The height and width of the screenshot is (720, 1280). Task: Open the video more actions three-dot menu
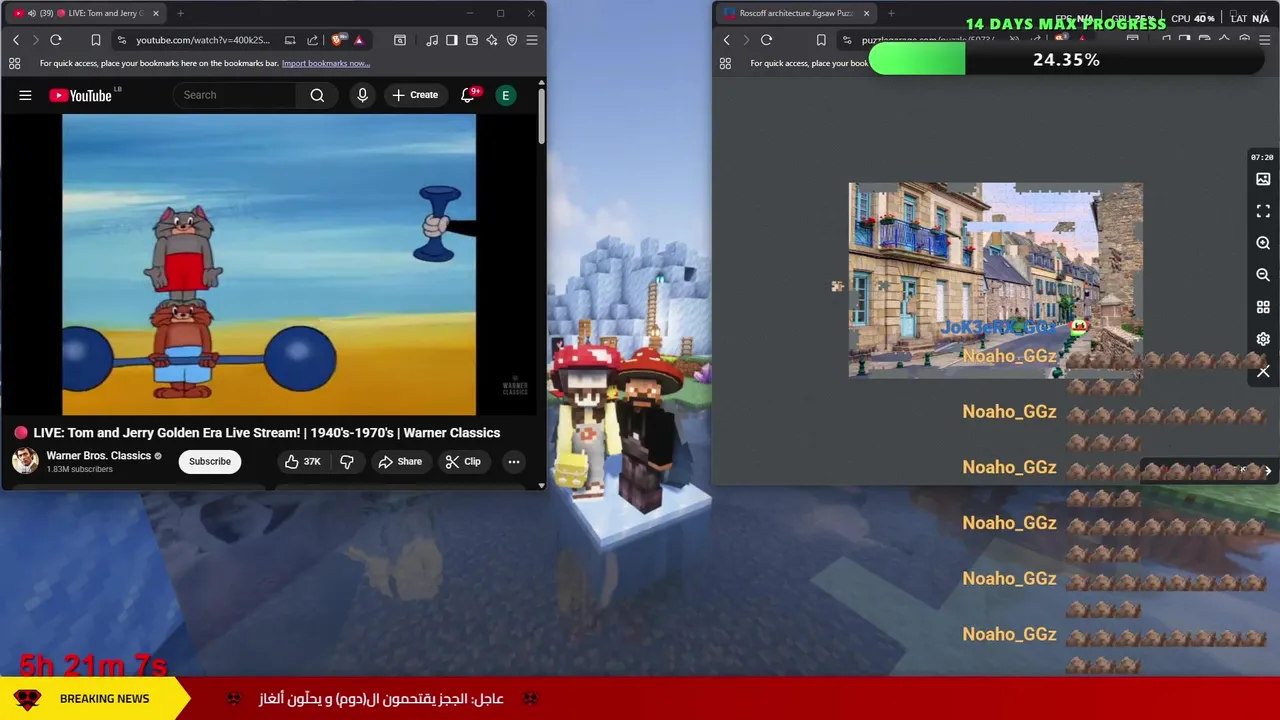point(513,461)
